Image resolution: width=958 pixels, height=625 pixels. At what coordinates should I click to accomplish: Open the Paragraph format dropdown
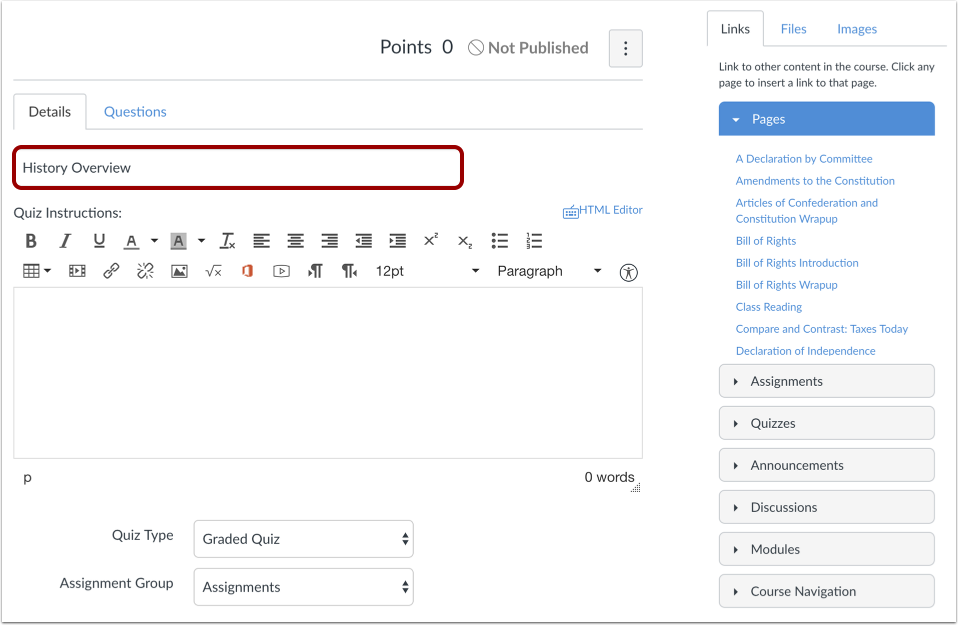click(x=549, y=271)
